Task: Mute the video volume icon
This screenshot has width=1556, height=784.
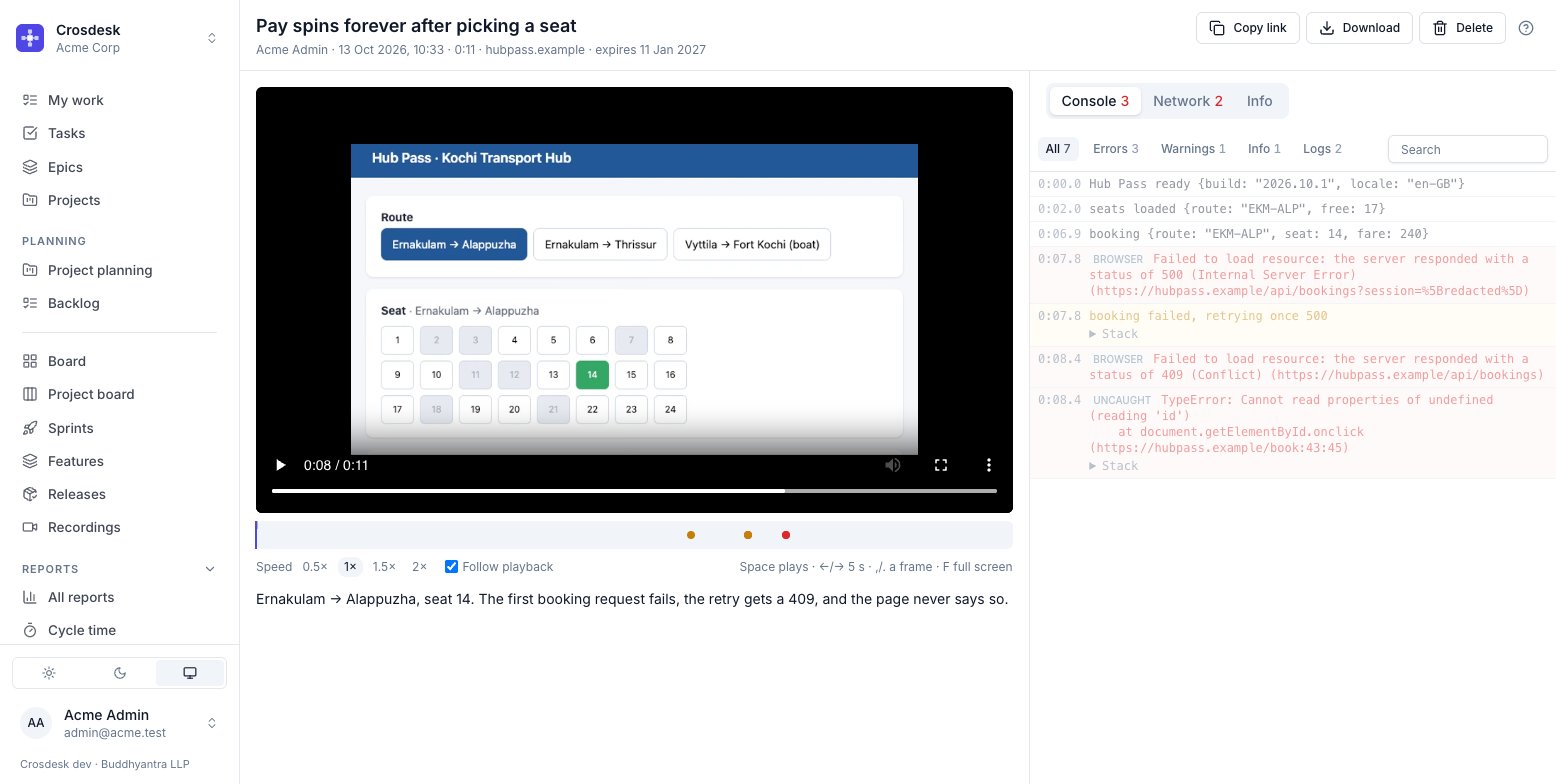Action: [x=893, y=465]
